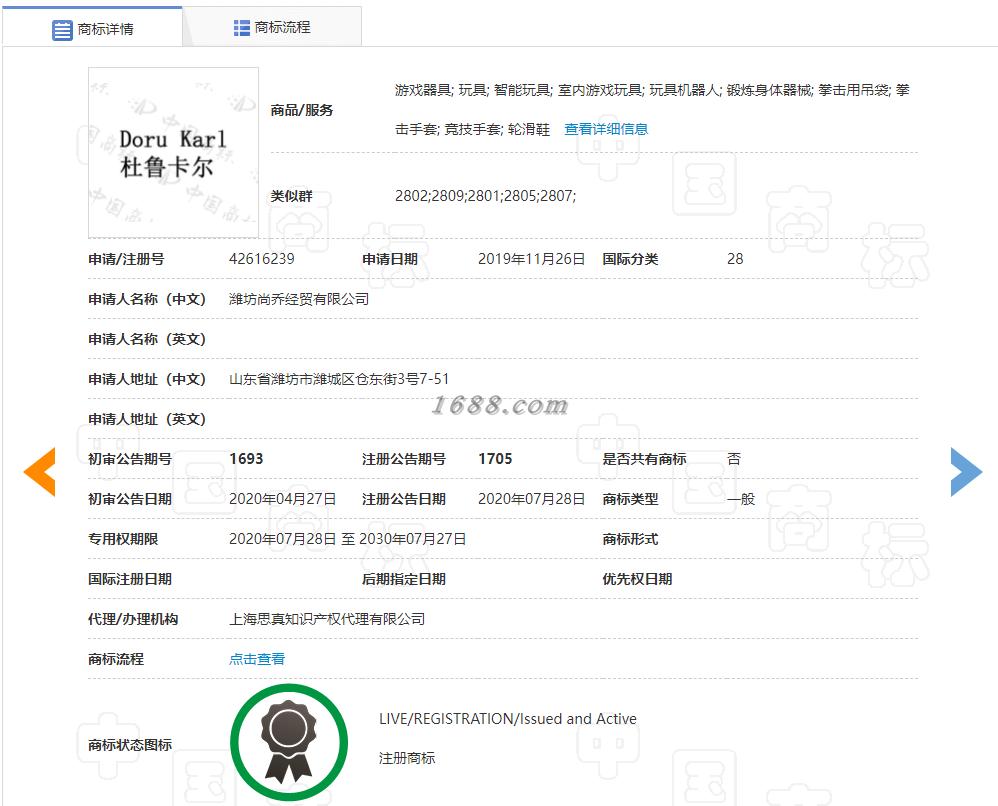The width and height of the screenshot is (998, 806).
Task: Click the 国际分类 label
Action: coord(630,259)
